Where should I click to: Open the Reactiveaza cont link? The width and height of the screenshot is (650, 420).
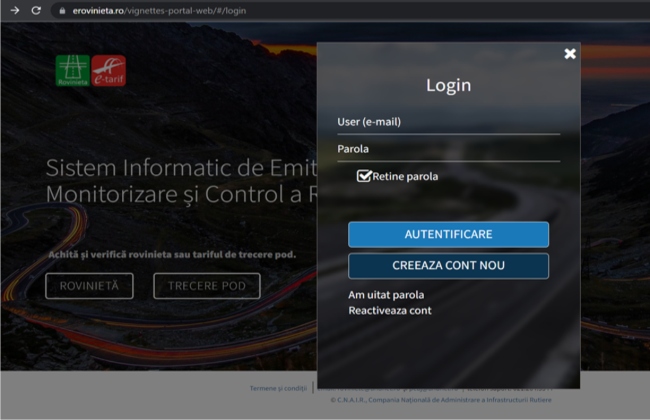tap(389, 311)
